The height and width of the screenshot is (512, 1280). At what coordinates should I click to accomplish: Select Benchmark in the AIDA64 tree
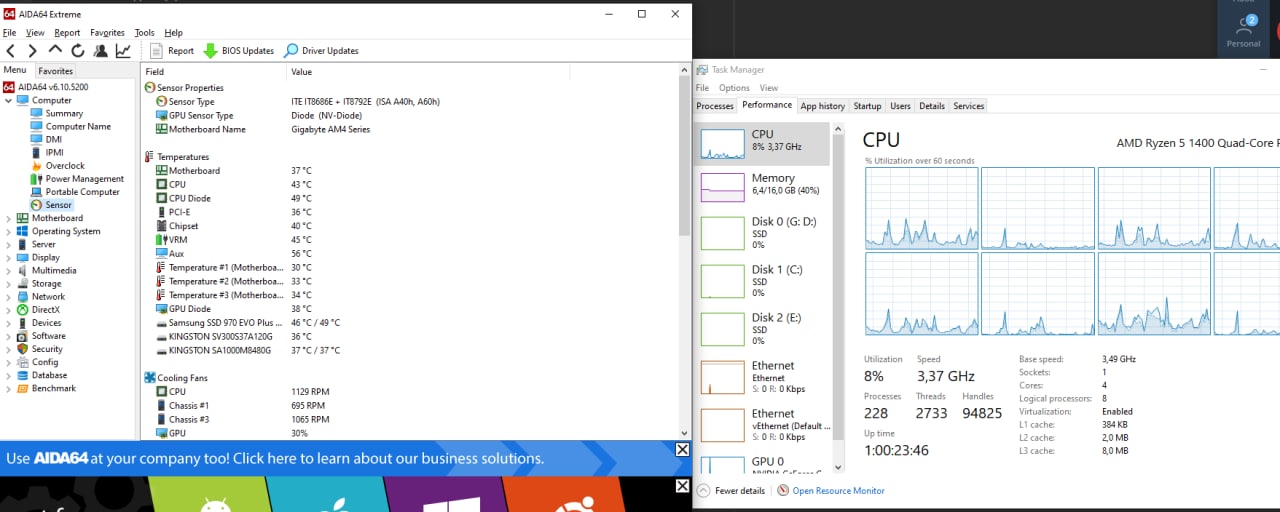pyautogui.click(x=53, y=388)
